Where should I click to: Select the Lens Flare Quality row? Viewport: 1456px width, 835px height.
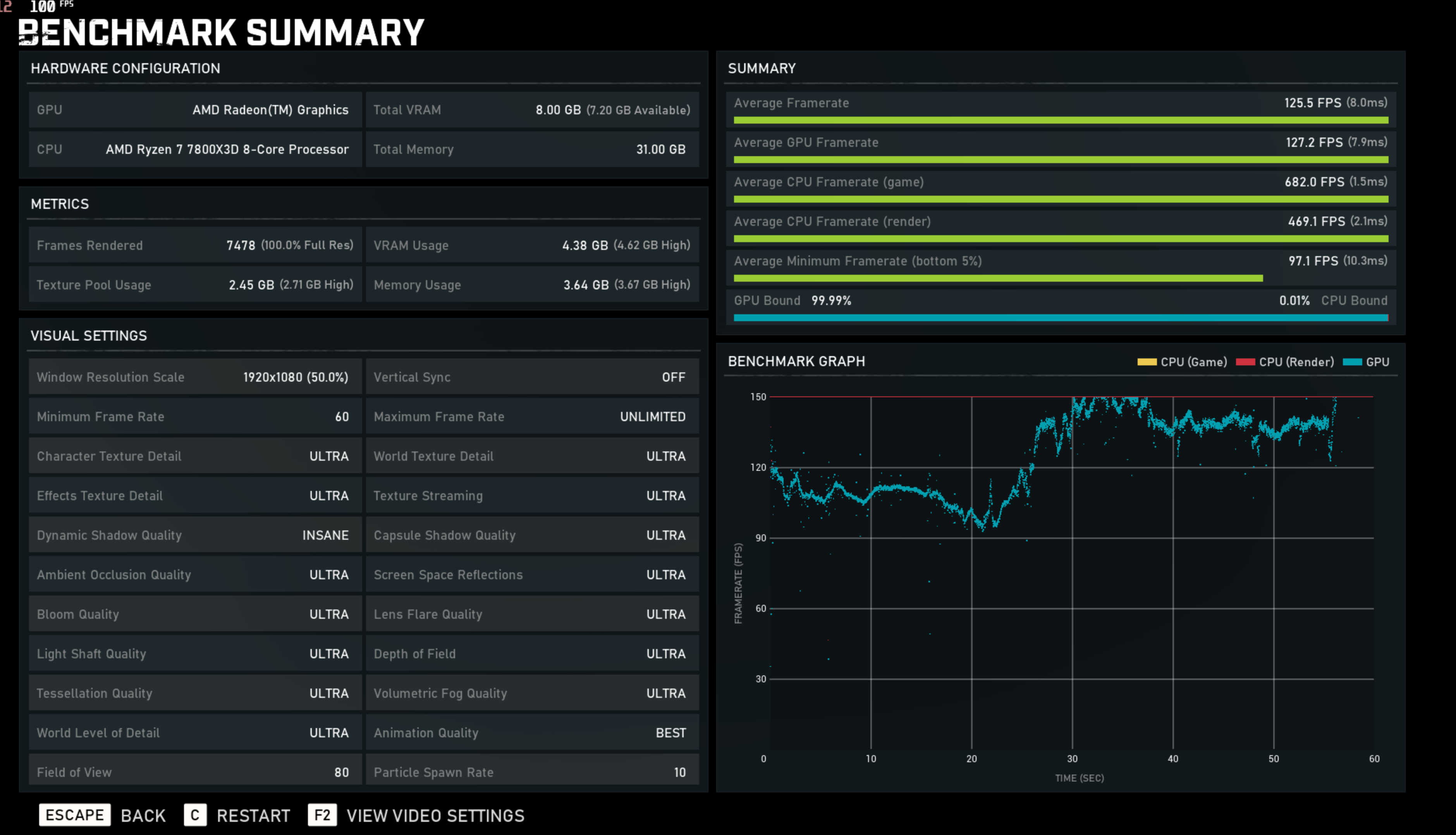(533, 614)
